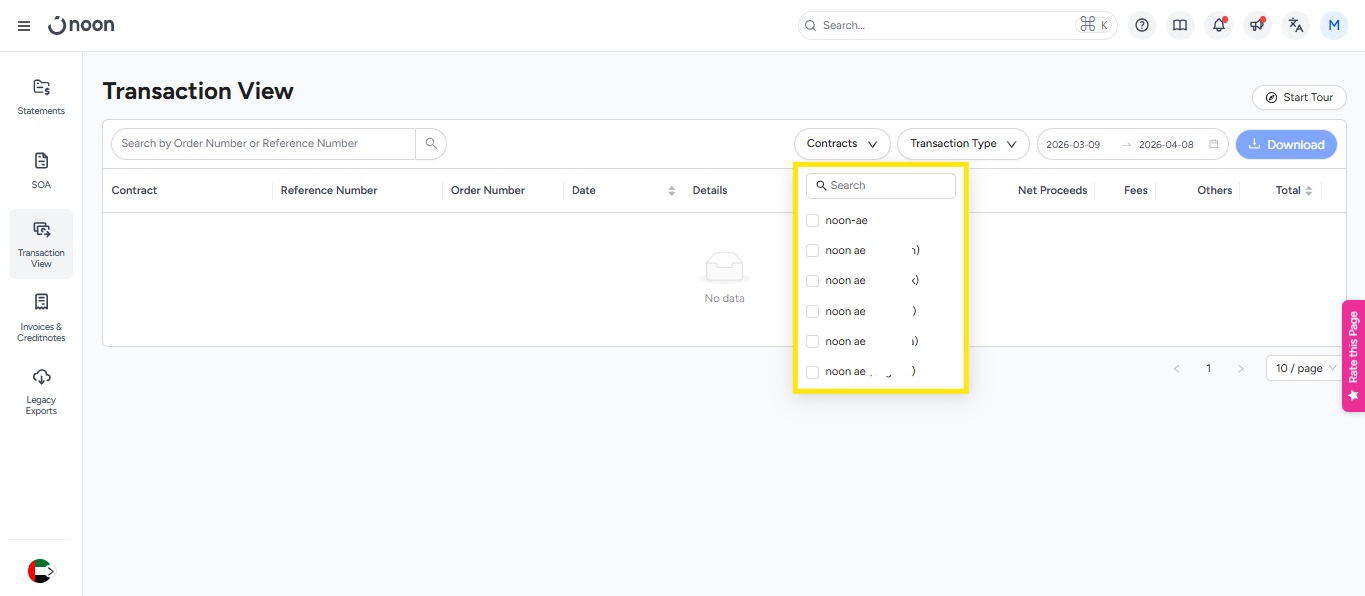
Task: Check the noon-ae contract checkbox
Action: point(813,220)
